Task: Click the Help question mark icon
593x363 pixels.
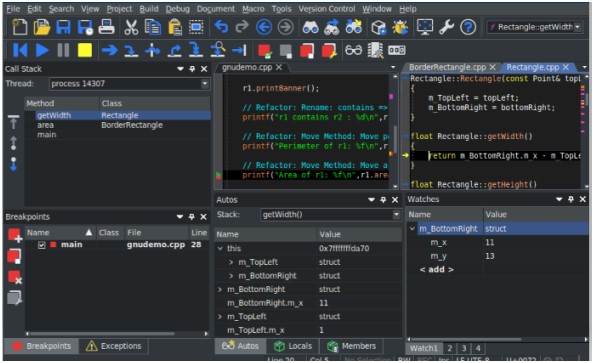Action: click(x=468, y=27)
